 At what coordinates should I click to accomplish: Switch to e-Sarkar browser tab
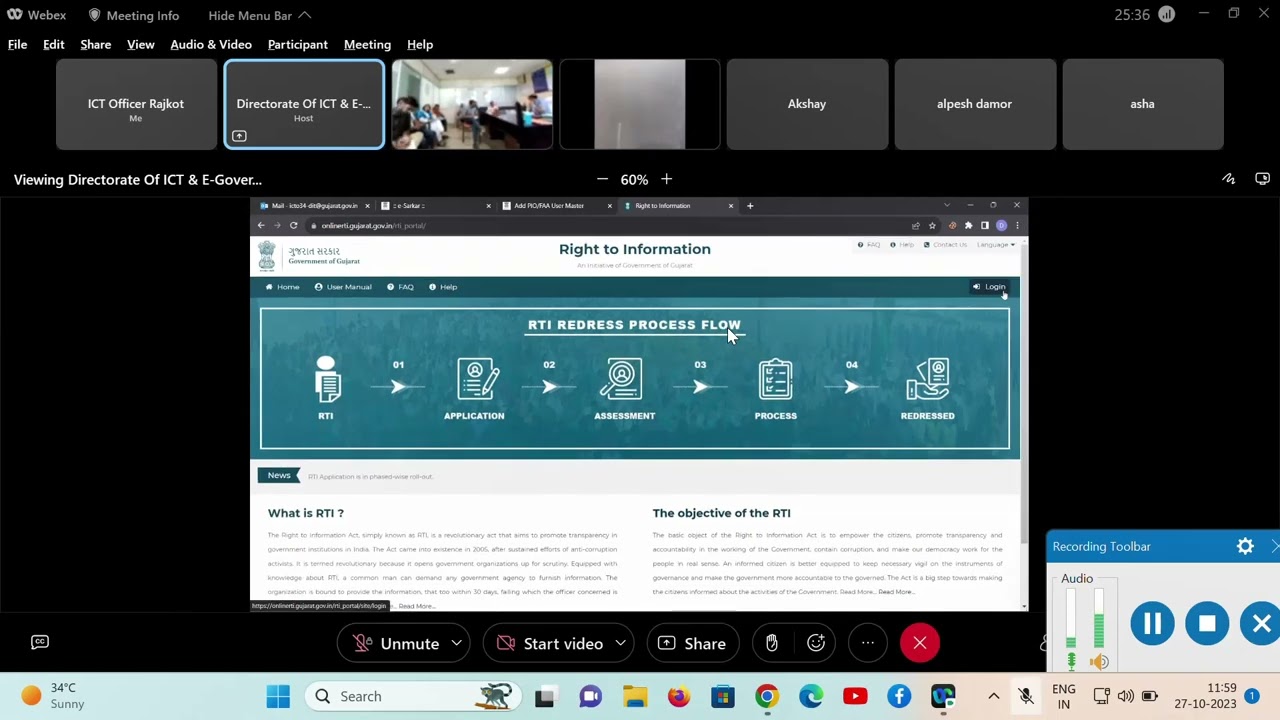pos(436,205)
